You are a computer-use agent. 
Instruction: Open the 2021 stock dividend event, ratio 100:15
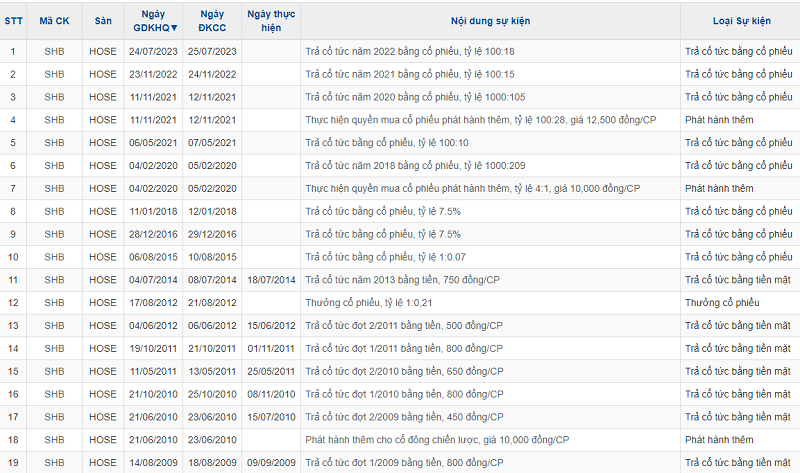(426, 74)
